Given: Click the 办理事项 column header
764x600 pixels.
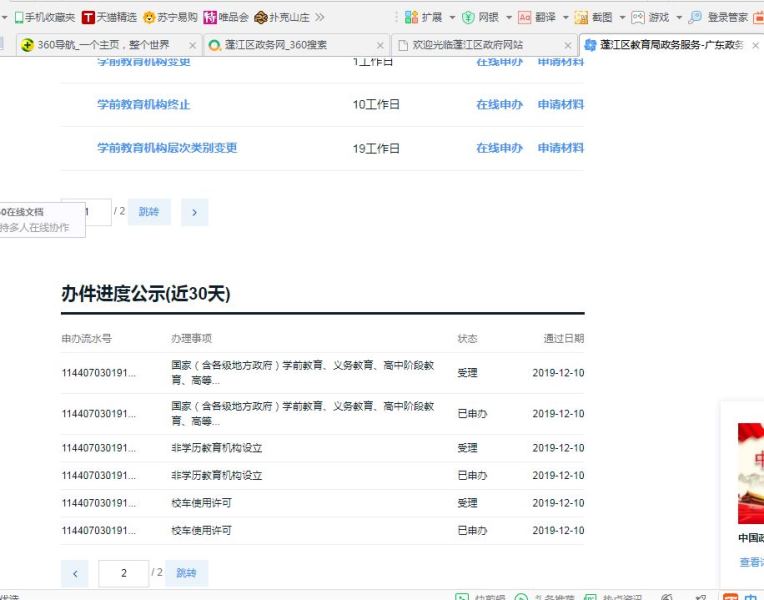Looking at the screenshot, I should pyautogui.click(x=191, y=339).
